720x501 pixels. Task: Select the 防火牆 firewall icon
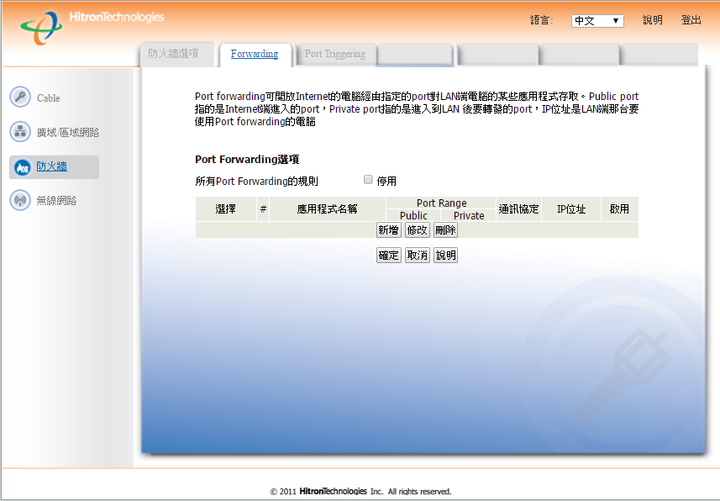[x=22, y=167]
